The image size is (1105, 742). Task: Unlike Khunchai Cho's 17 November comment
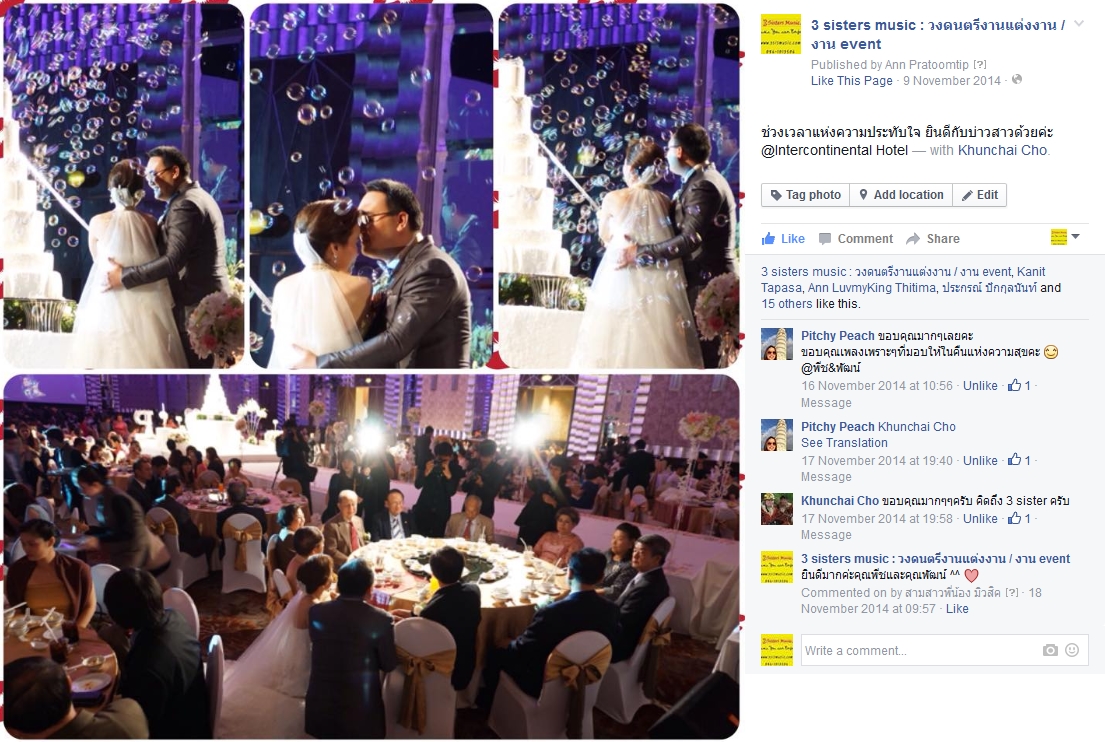(x=980, y=519)
